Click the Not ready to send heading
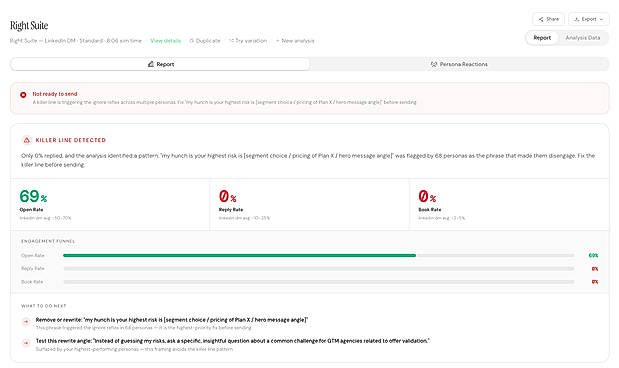Screen dimensions: 619x368 pos(55,94)
